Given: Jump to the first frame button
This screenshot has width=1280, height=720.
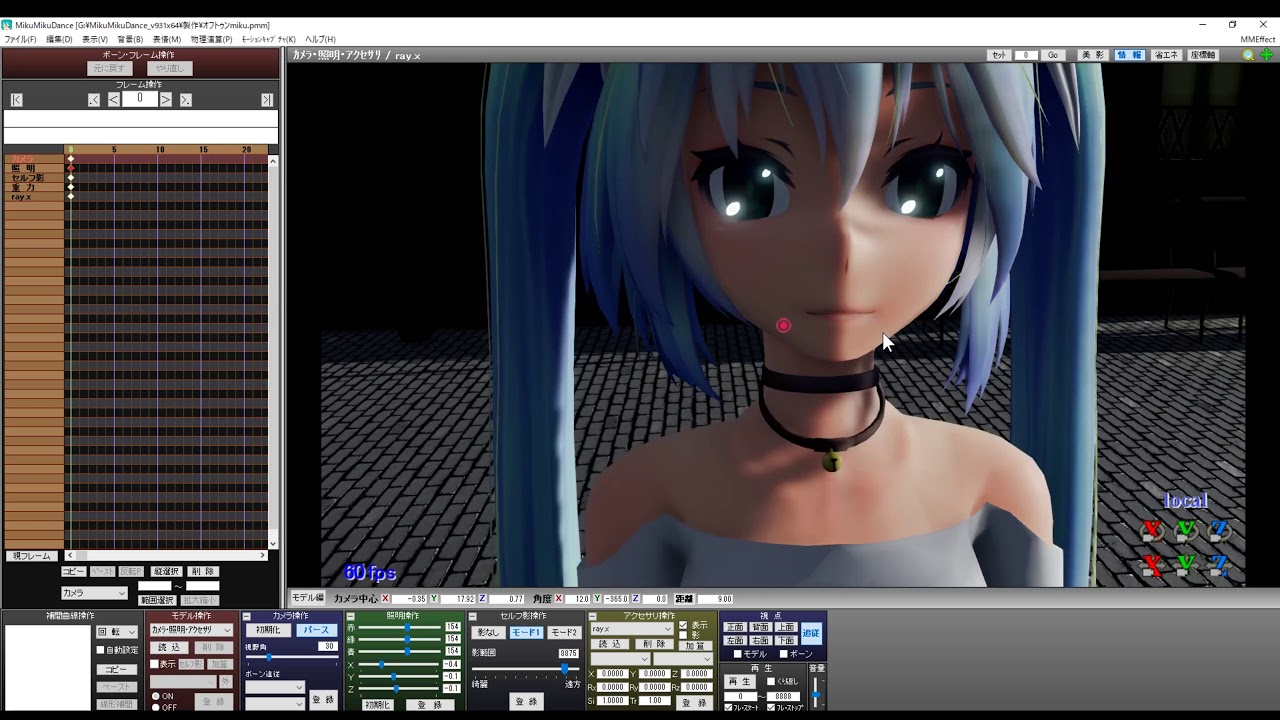Looking at the screenshot, I should (x=16, y=100).
